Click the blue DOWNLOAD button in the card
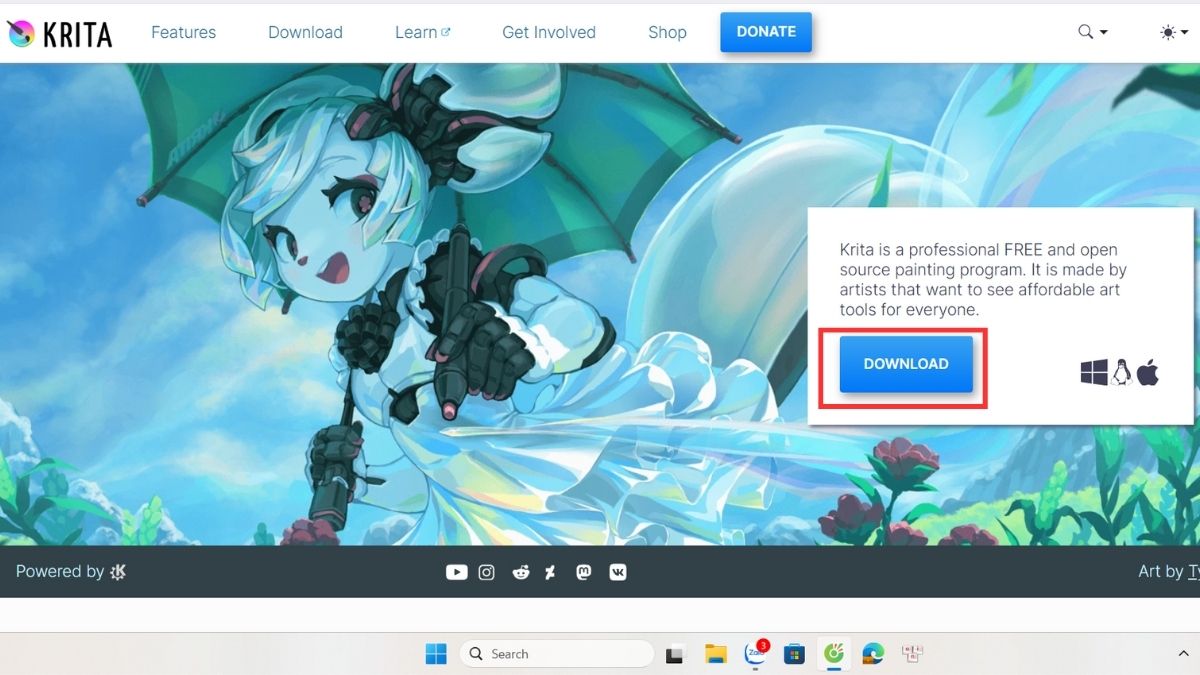Image resolution: width=1200 pixels, height=675 pixels. pos(906,364)
